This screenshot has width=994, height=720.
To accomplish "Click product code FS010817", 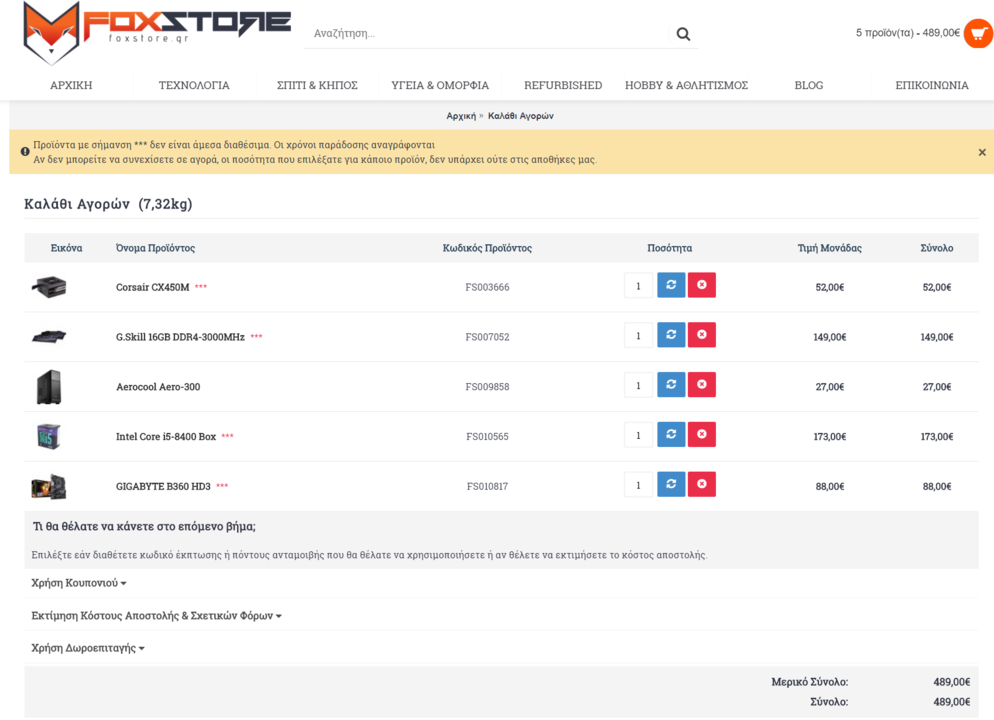I will click(x=487, y=487).
